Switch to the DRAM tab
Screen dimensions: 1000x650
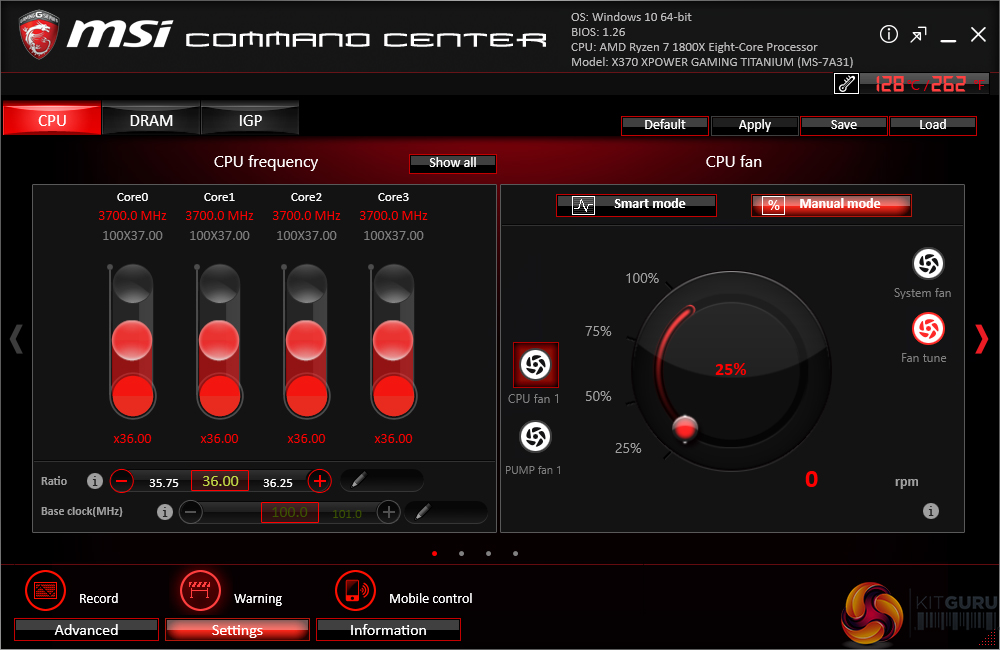pos(151,120)
